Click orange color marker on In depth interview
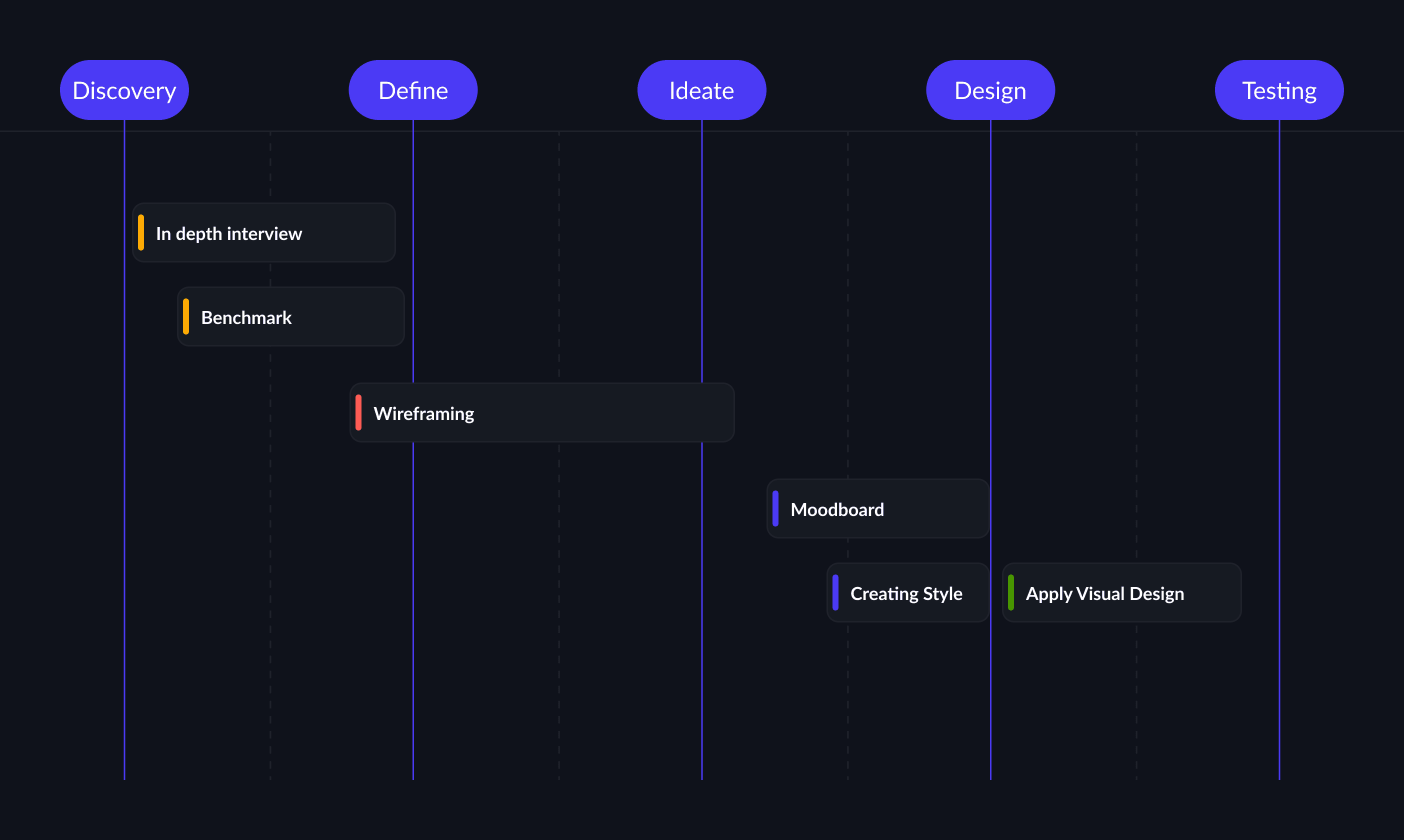This screenshot has width=1404, height=840. pyautogui.click(x=141, y=232)
